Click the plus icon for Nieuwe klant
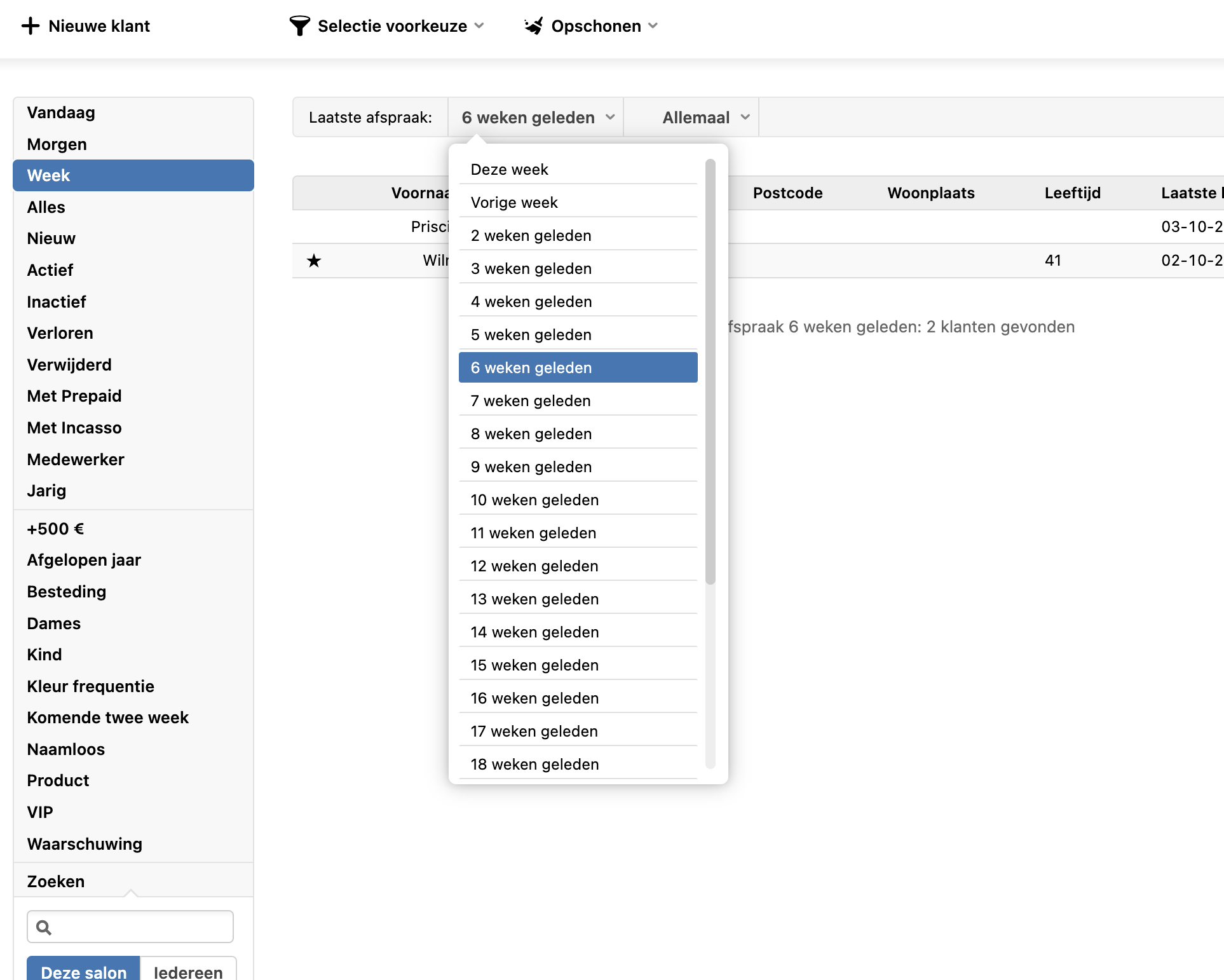1224x980 pixels. click(x=30, y=26)
